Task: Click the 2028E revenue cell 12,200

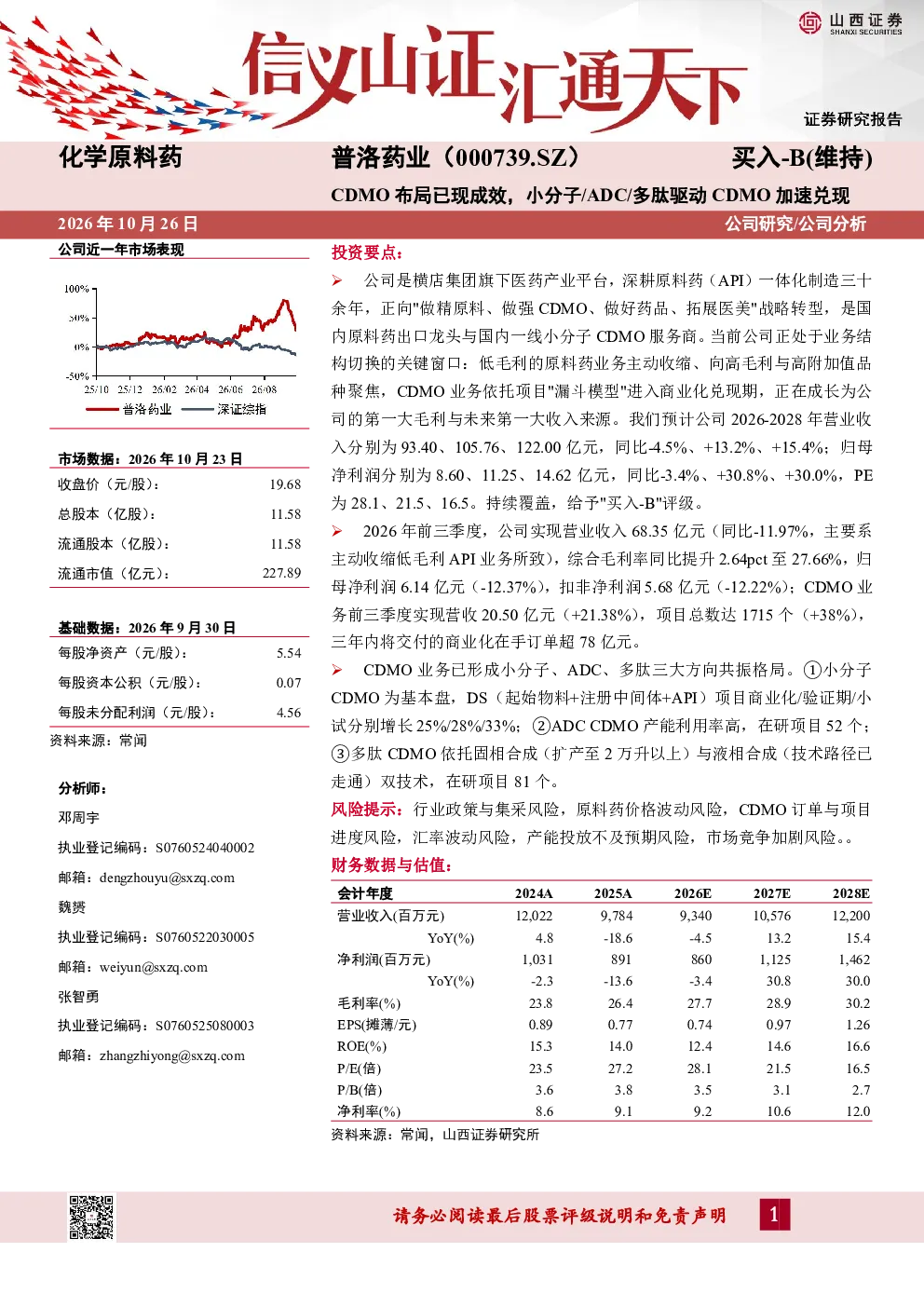Action: [851, 916]
